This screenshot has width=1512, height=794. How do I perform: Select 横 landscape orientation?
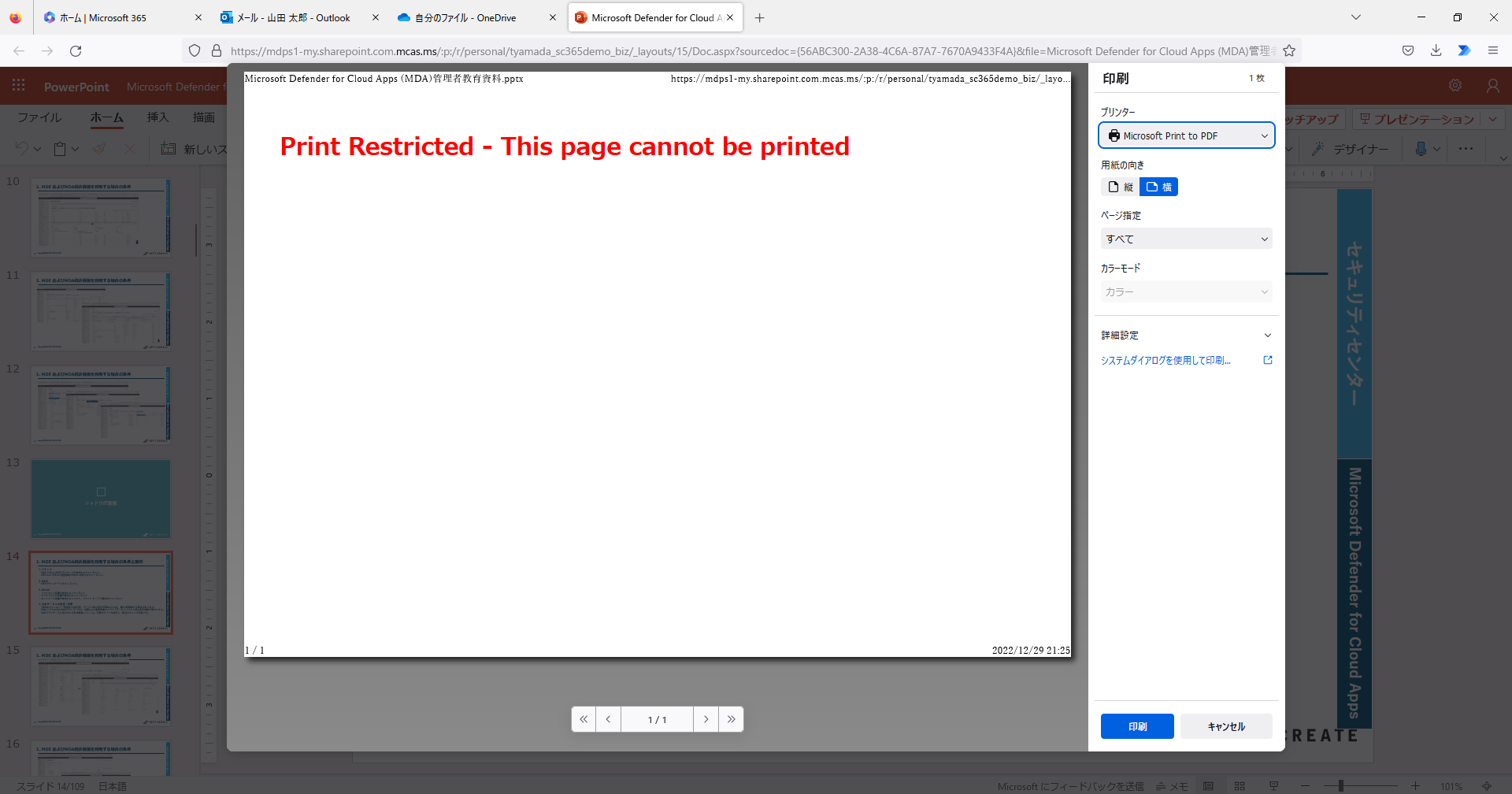click(1158, 187)
